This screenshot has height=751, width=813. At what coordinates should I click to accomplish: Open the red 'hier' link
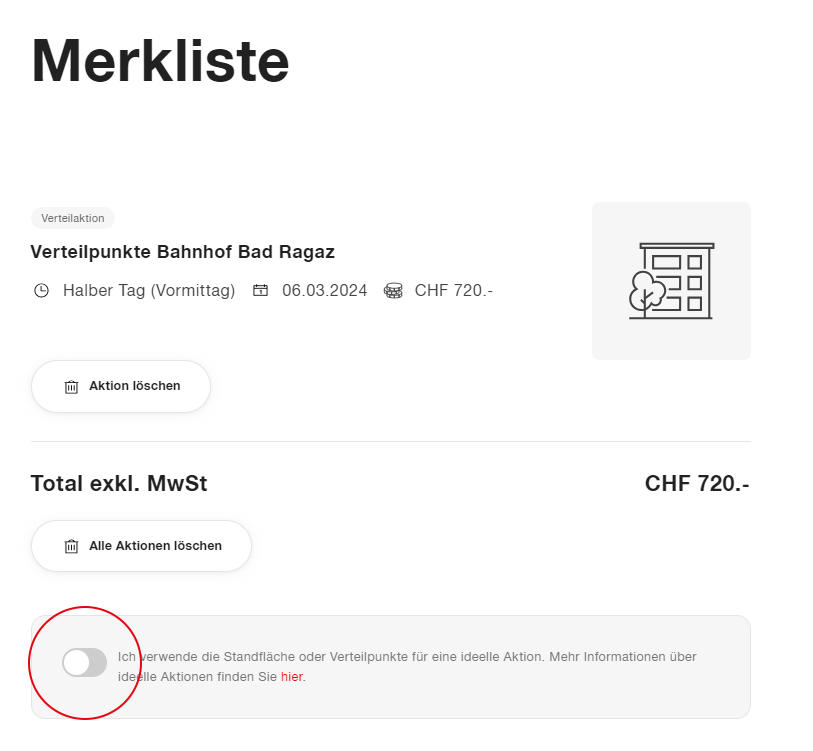point(291,677)
